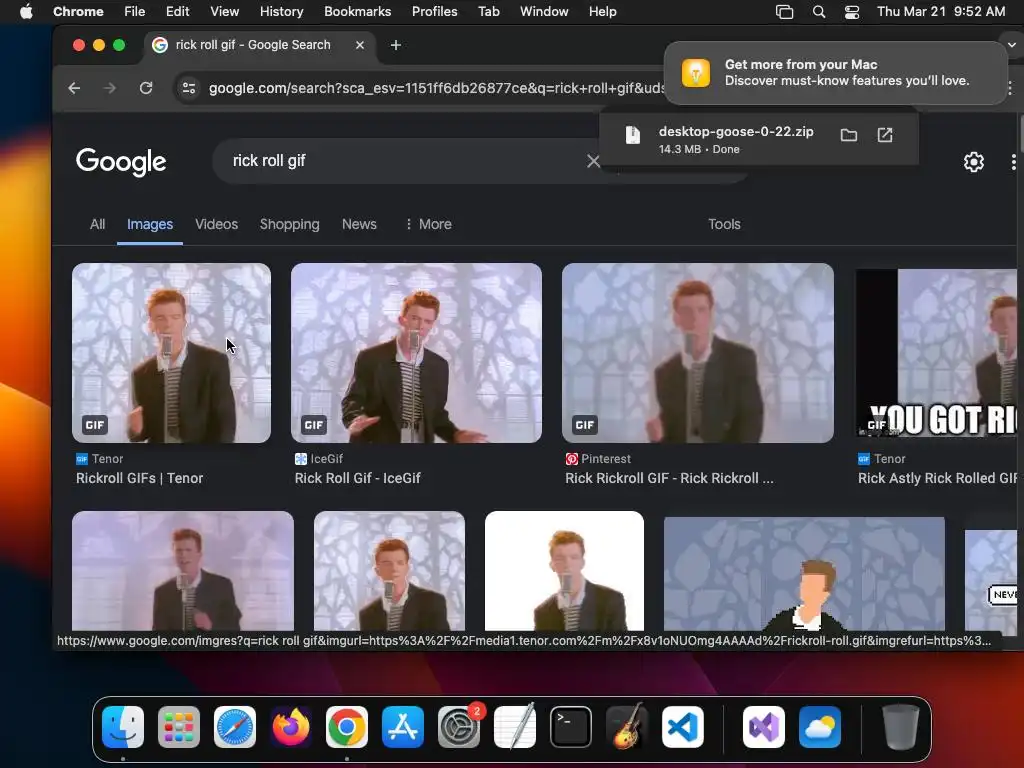1024x768 pixels.
Task: Go forward to the next page
Action: [110, 88]
